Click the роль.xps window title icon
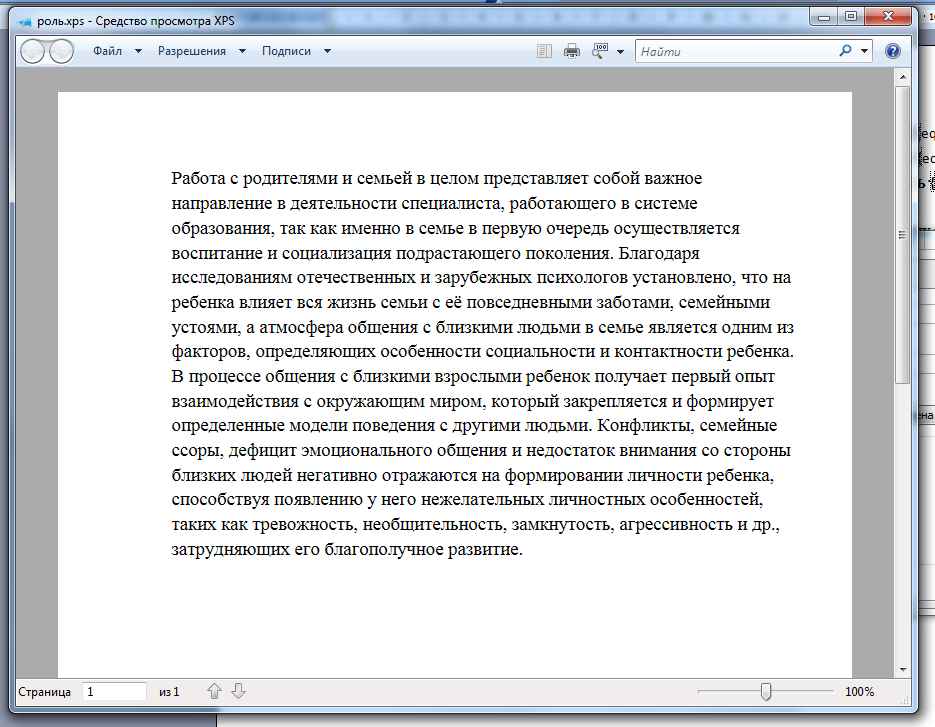Image resolution: width=935 pixels, height=727 pixels. coord(25,22)
